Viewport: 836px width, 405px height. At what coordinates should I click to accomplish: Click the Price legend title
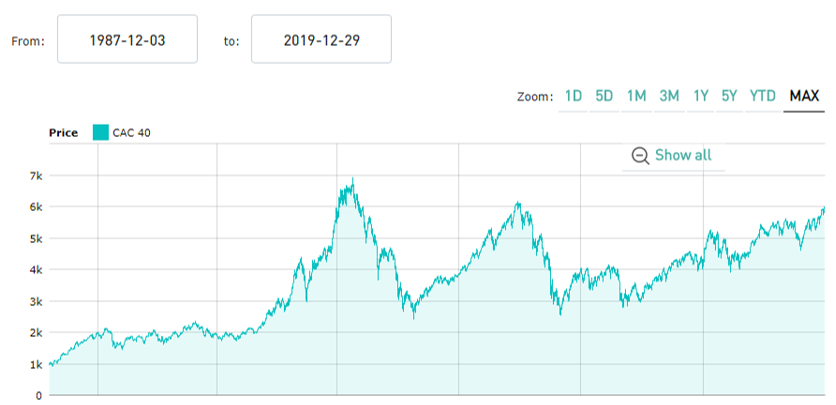63,132
